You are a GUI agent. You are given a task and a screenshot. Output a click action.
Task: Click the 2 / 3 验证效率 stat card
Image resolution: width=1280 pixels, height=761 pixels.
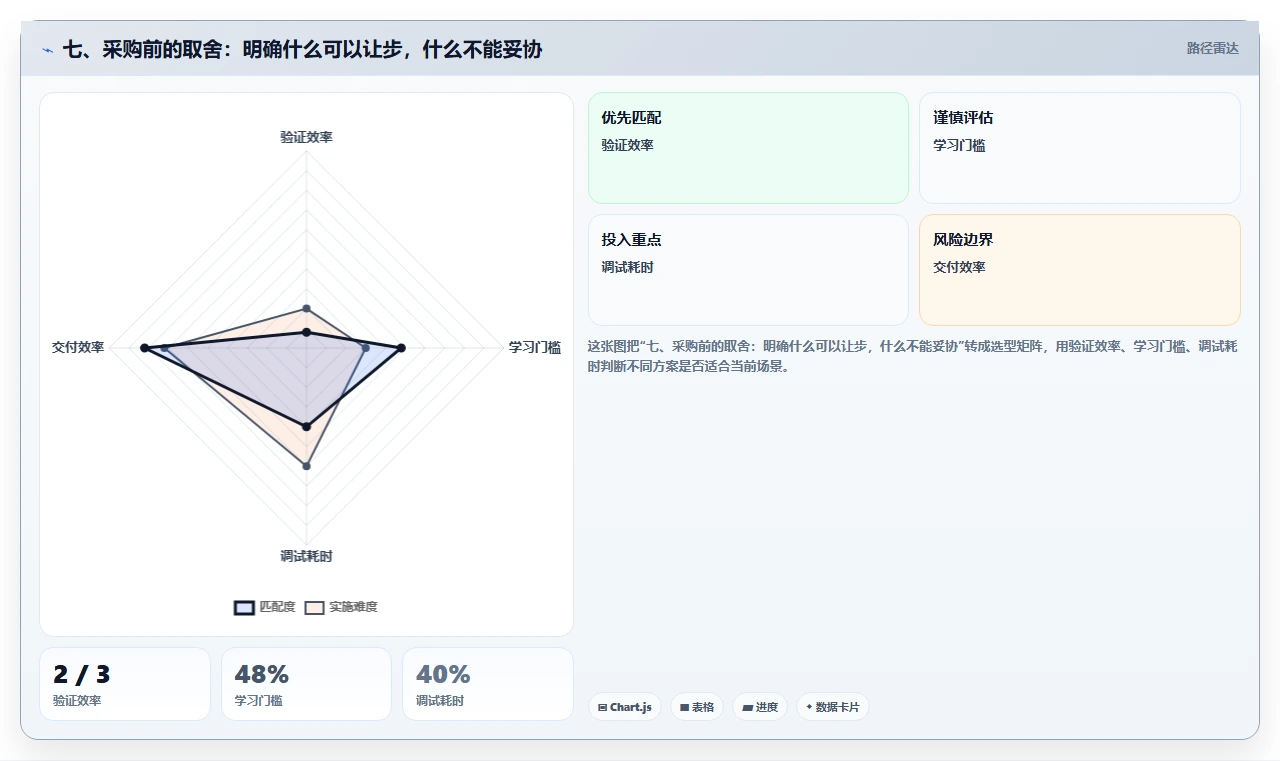click(x=125, y=684)
